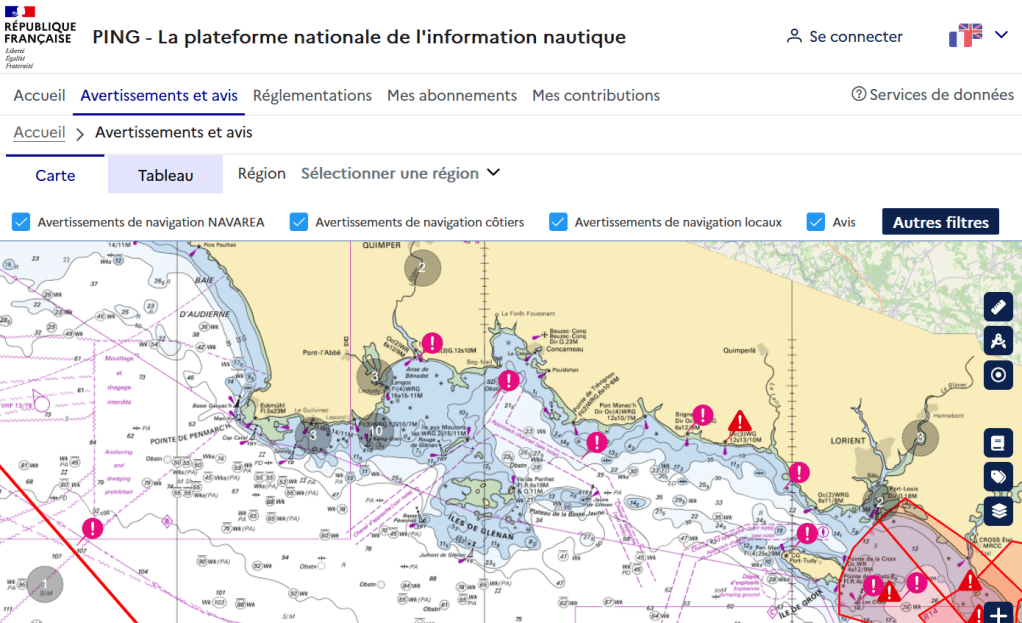This screenshot has height=623, width=1022.
Task: Disable Avertissements de navigation locaux checkbox
Action: [x=558, y=222]
